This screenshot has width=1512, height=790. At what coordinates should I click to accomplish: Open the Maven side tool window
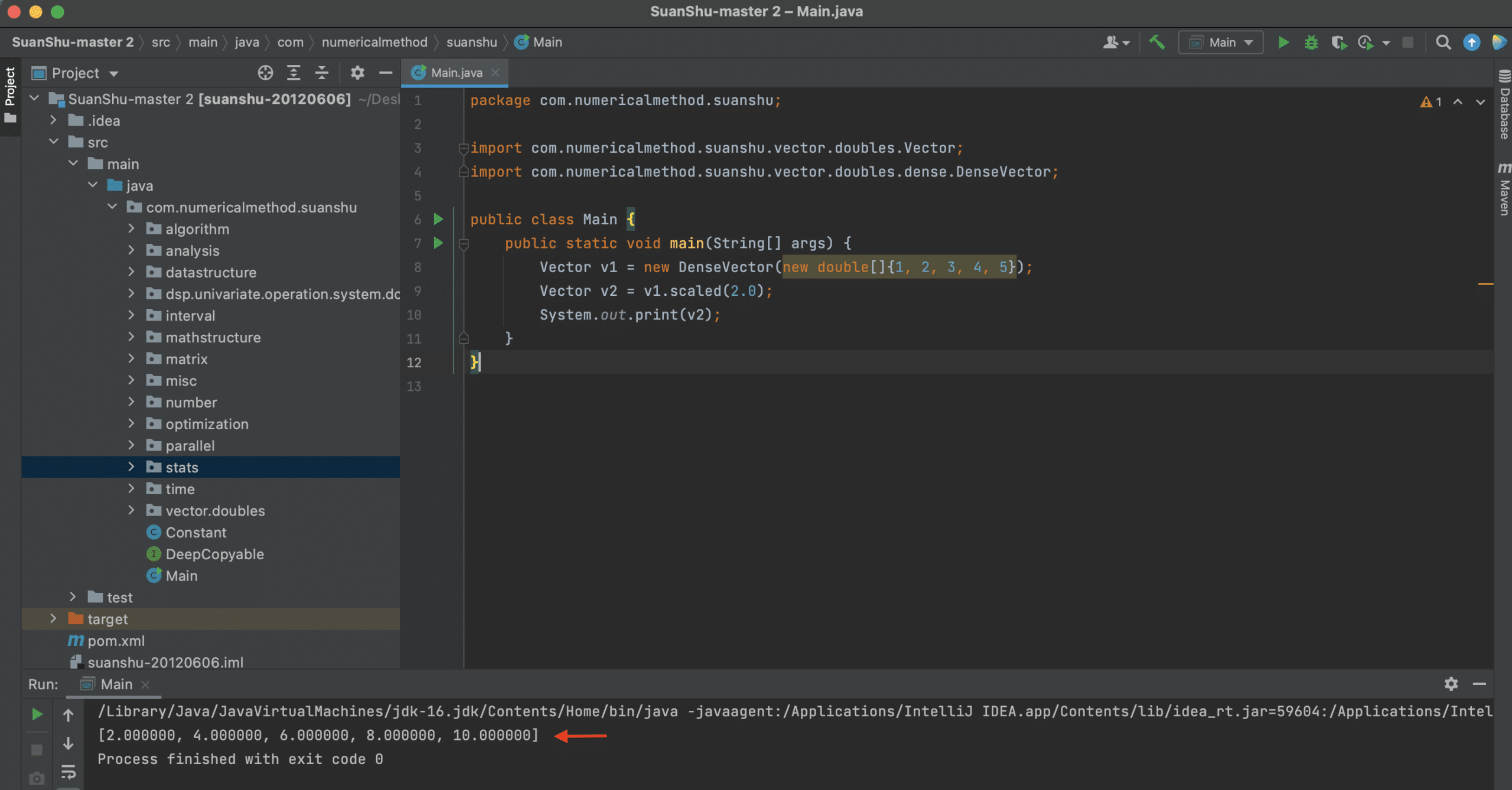(1504, 189)
